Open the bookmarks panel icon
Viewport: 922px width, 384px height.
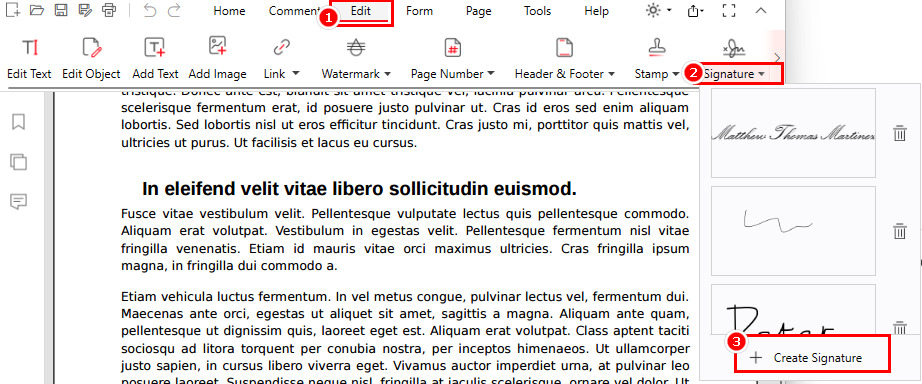[x=19, y=122]
